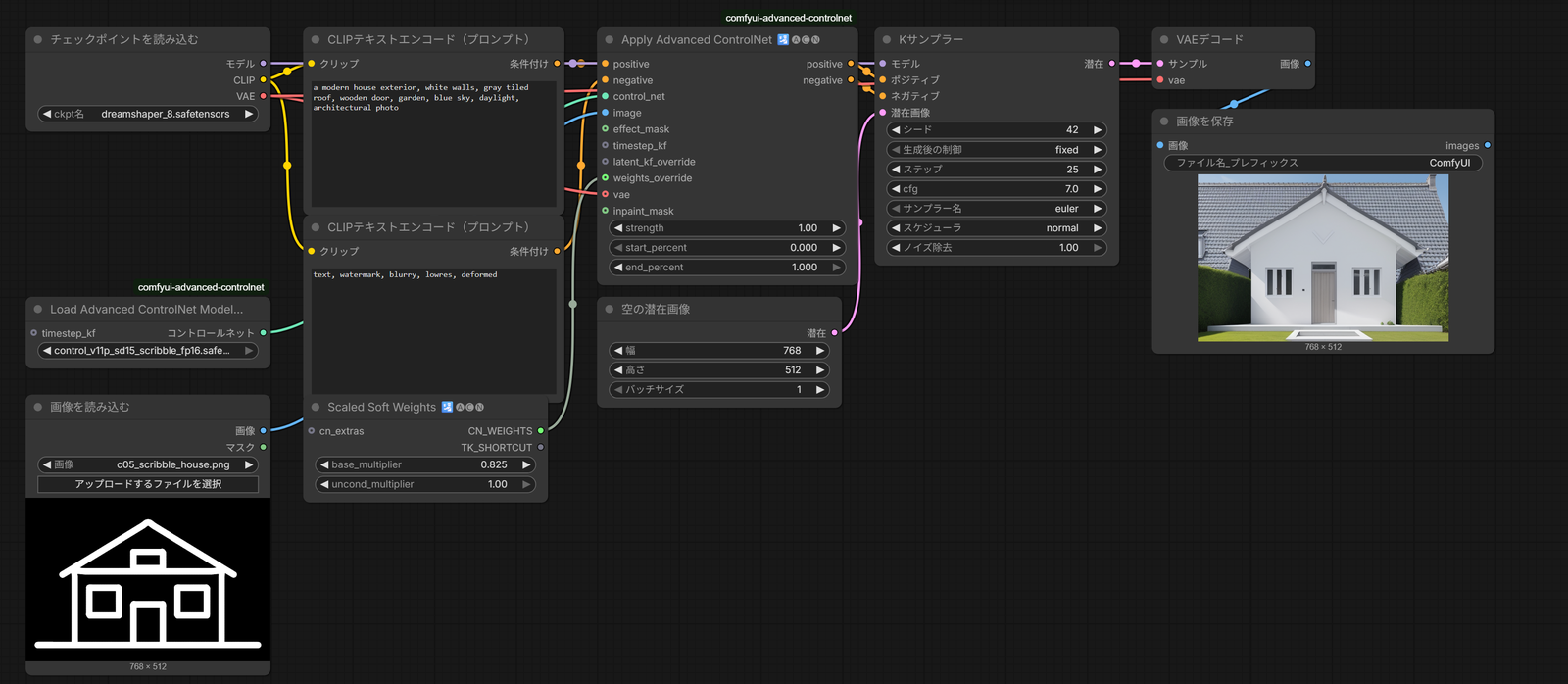Open the c05_scribble_house.png image combo

[x=148, y=464]
